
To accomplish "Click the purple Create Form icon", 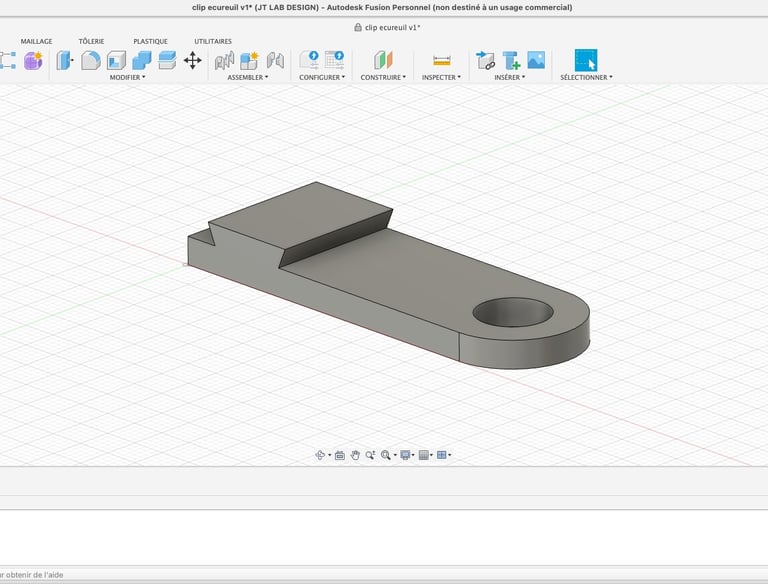I will point(33,60).
